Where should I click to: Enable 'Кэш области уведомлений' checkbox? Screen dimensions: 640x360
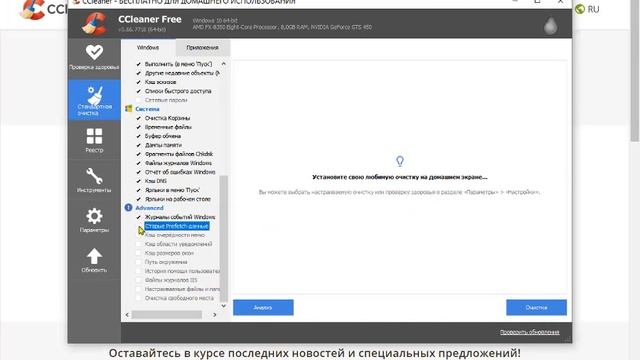click(x=138, y=244)
